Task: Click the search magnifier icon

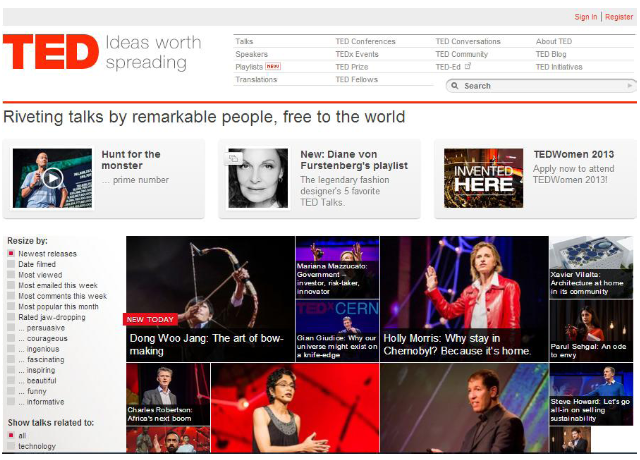Action: coord(456,86)
